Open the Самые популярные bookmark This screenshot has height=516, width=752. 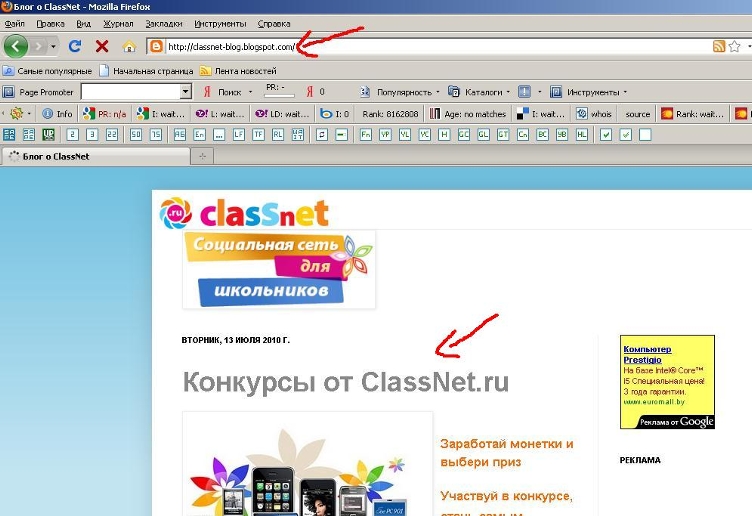(x=47, y=71)
